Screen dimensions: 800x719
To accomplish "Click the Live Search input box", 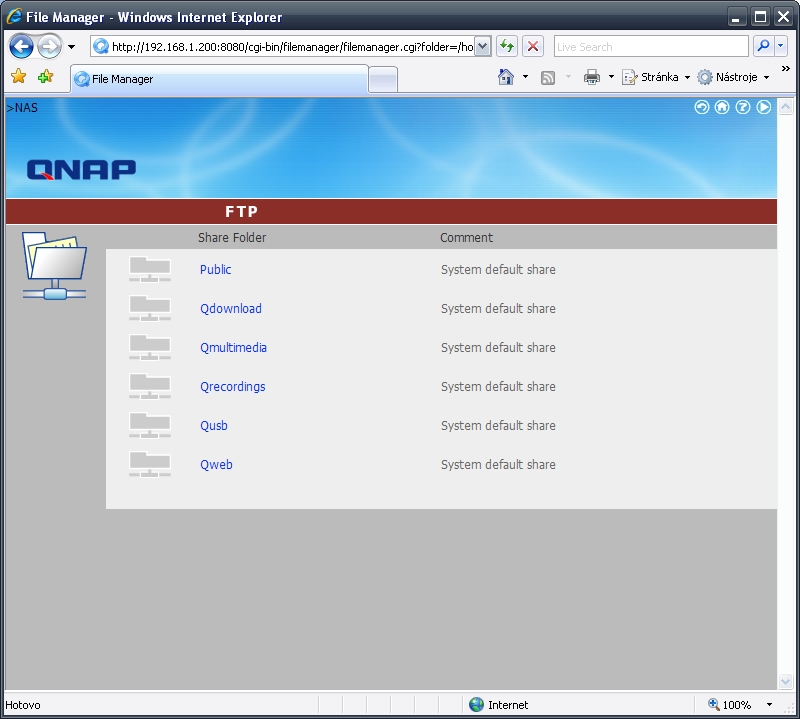I will coord(651,46).
